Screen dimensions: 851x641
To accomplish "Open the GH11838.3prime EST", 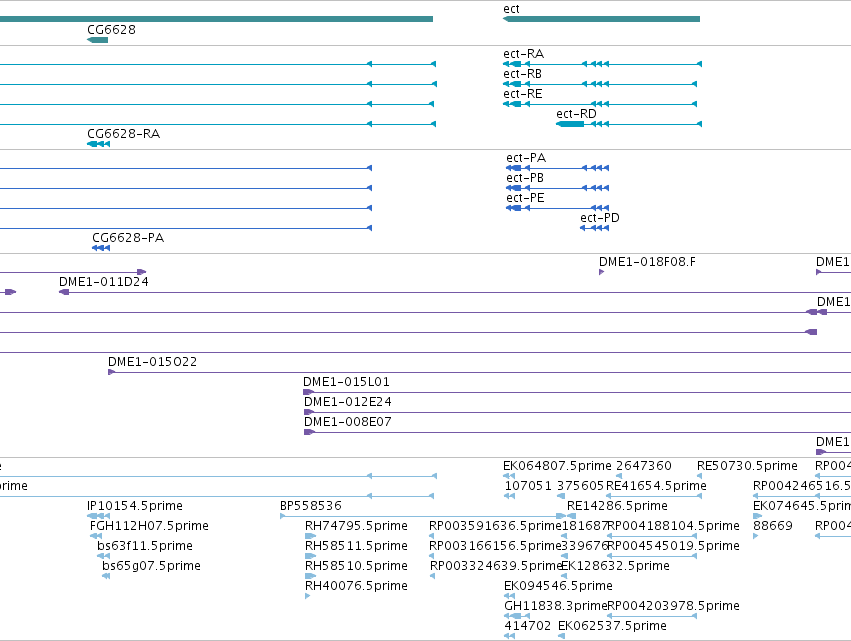I will [556, 606].
